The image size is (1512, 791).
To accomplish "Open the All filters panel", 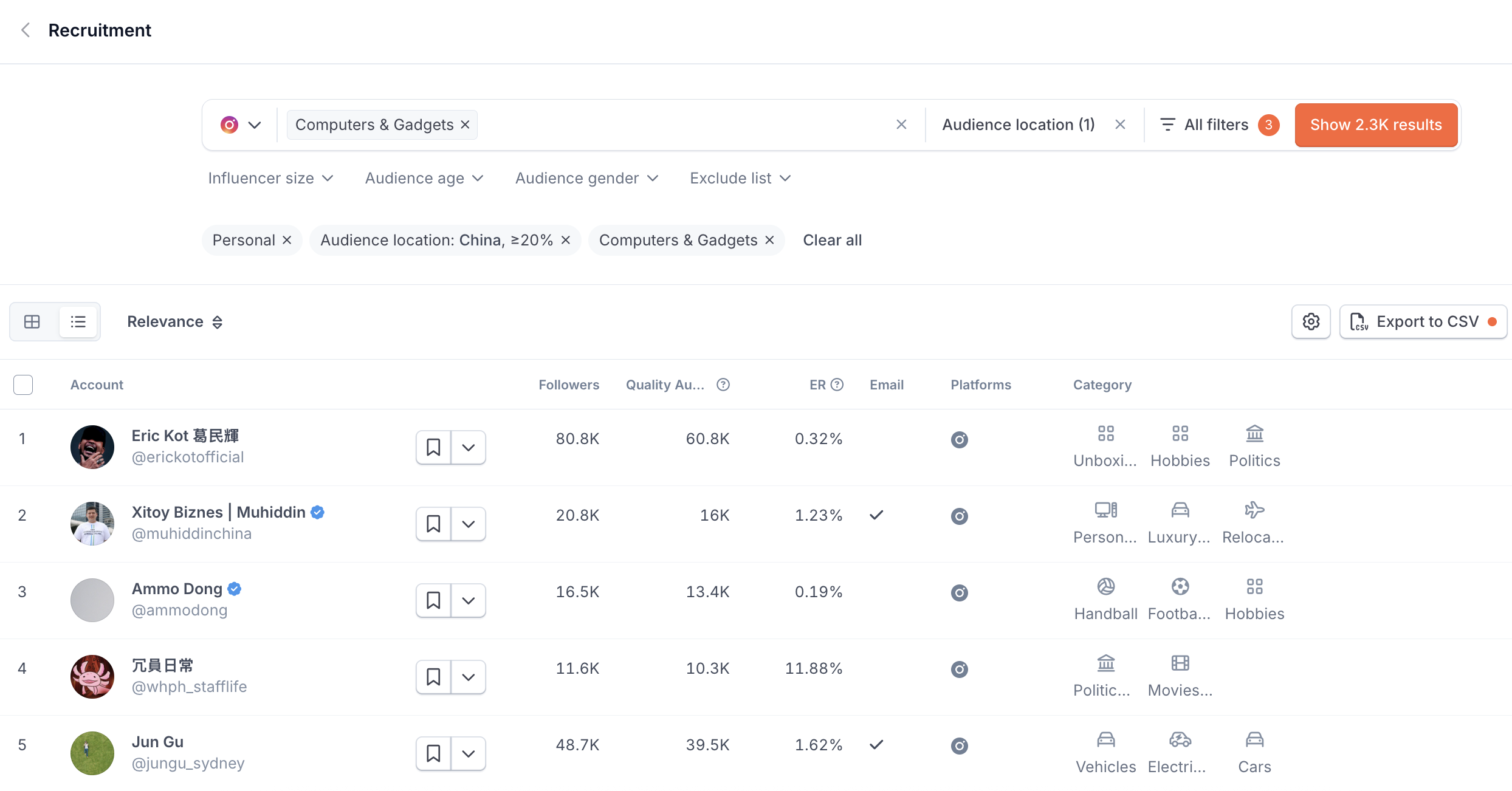I will [x=1204, y=125].
